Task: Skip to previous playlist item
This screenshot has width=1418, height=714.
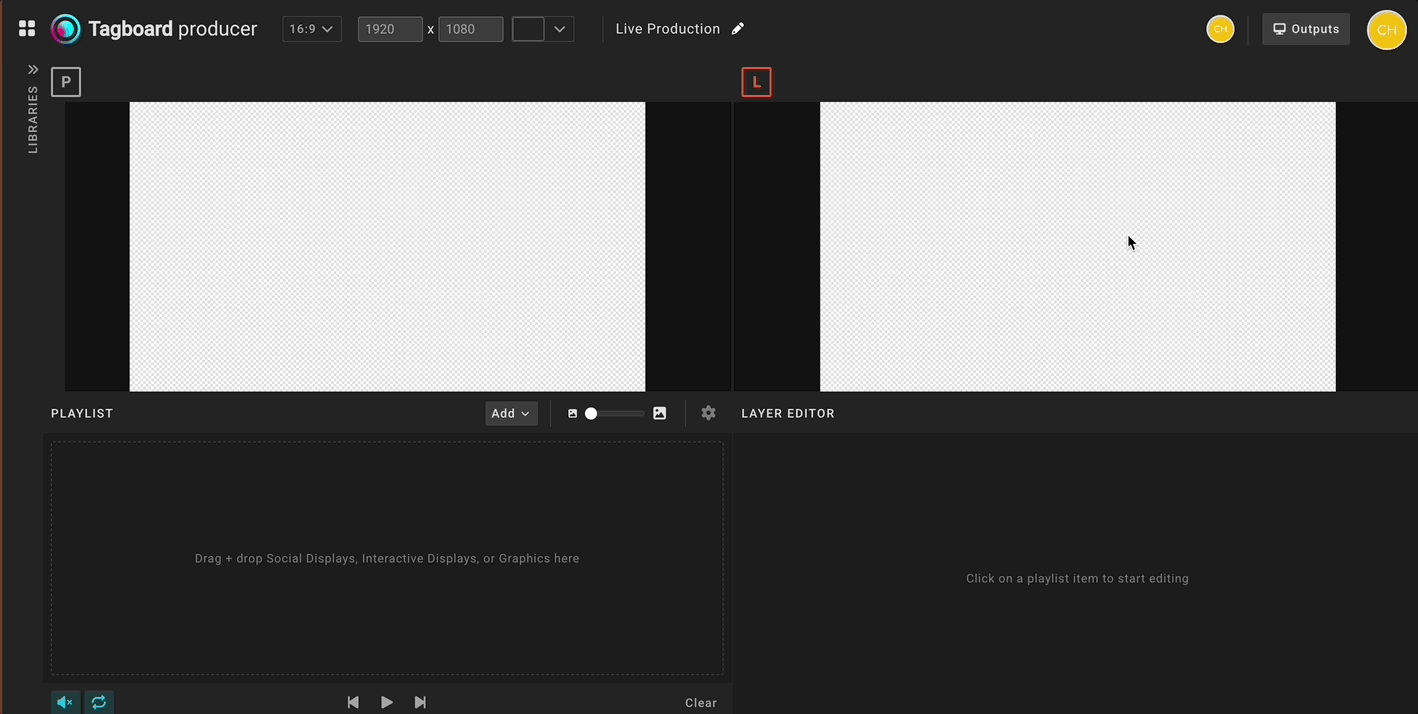Action: [x=353, y=702]
